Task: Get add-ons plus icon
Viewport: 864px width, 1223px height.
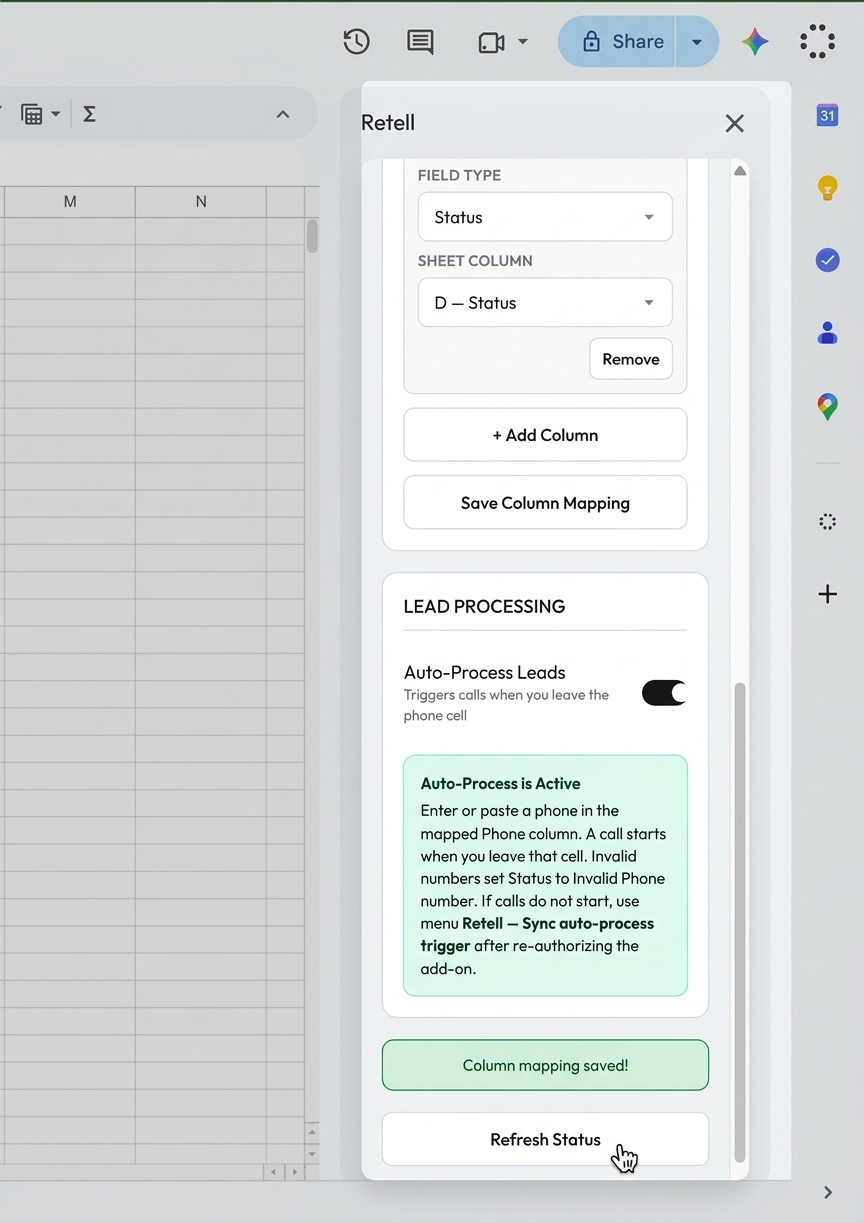Action: [827, 594]
